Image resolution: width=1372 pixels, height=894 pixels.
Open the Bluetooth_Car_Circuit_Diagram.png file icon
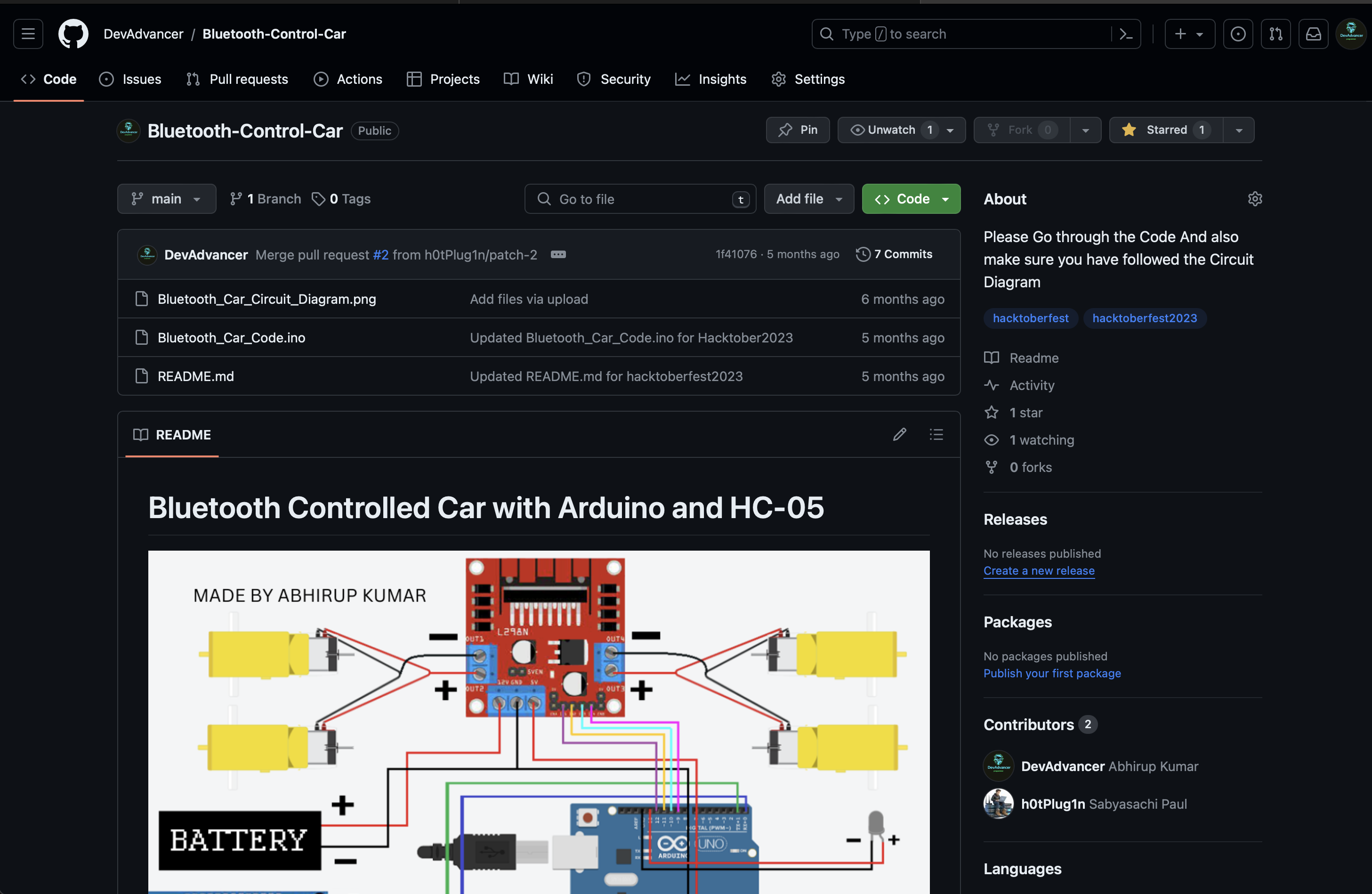141,299
